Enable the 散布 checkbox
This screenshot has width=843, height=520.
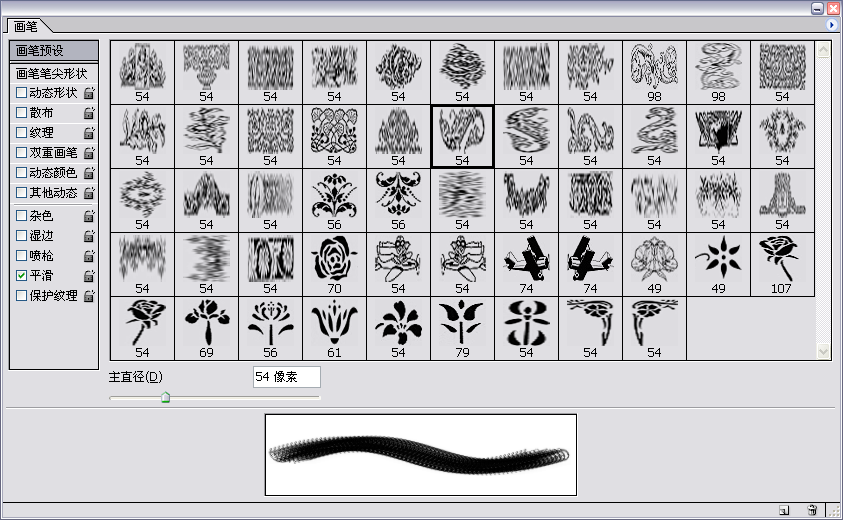tap(22, 112)
